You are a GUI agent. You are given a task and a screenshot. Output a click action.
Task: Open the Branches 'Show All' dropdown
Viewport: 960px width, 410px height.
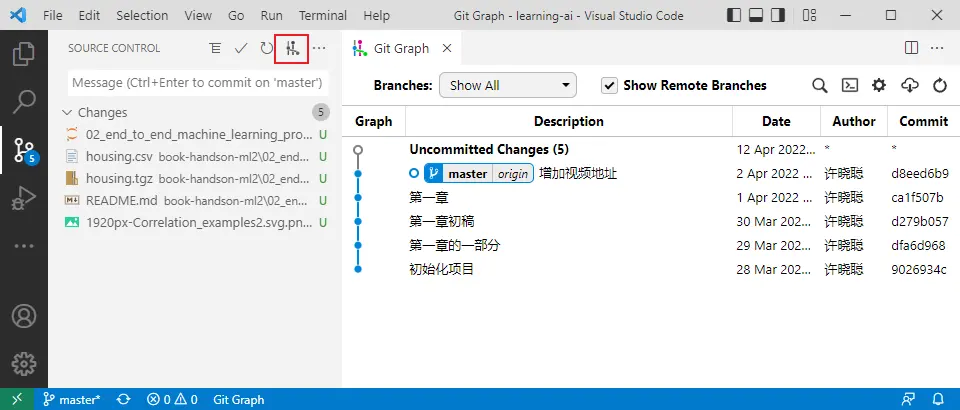pyautogui.click(x=507, y=86)
